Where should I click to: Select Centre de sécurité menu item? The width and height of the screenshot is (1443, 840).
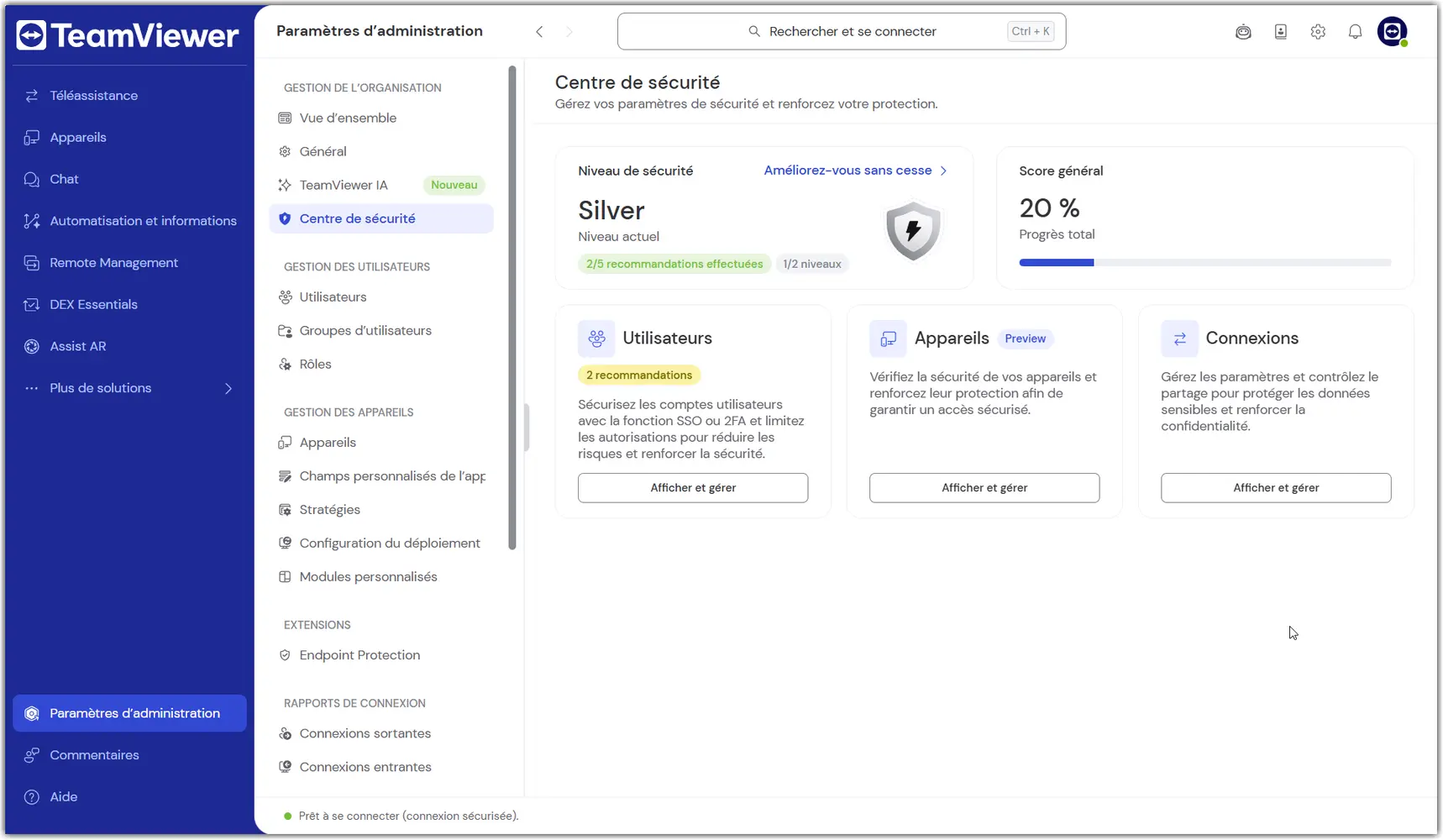381,218
